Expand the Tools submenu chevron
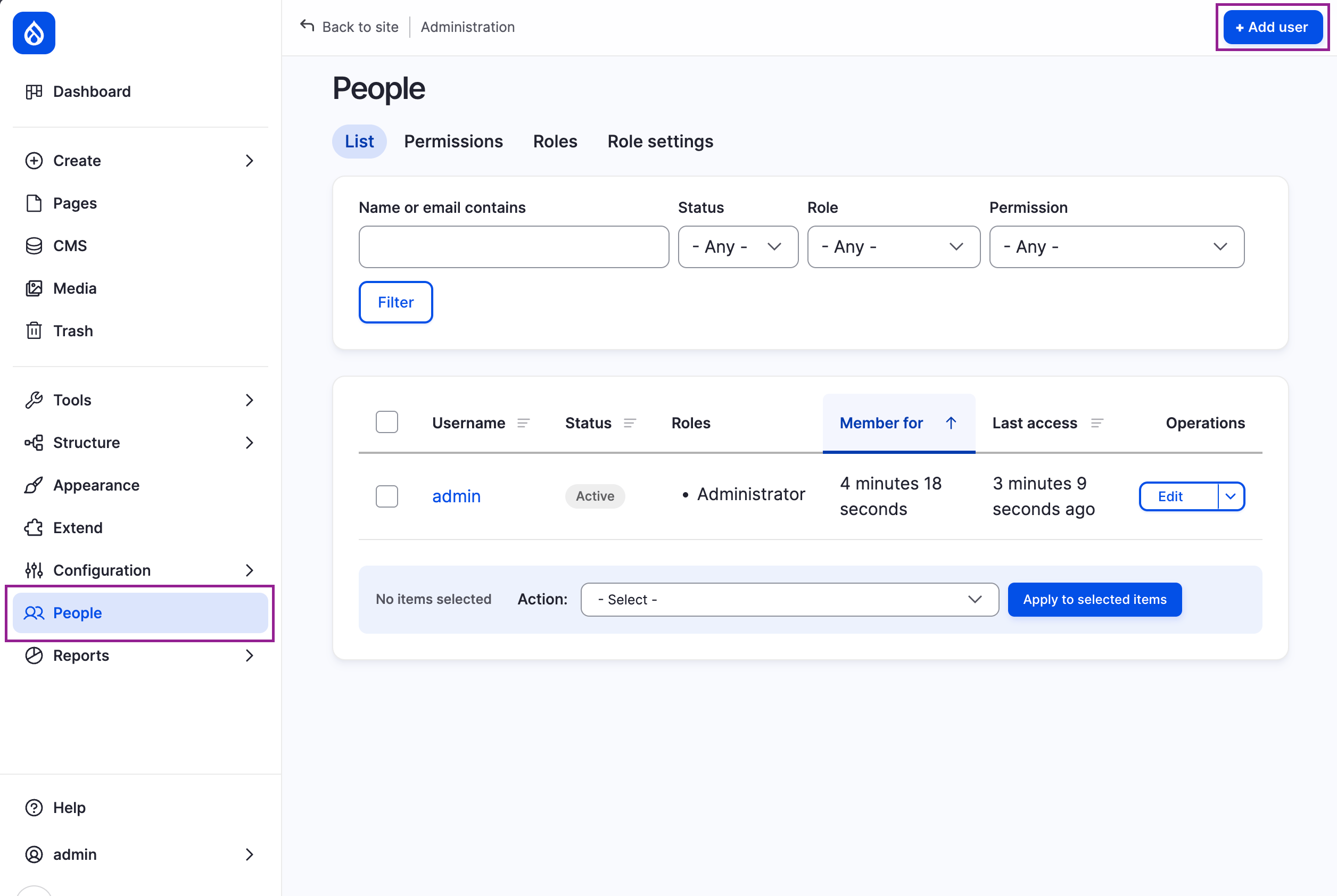 (249, 400)
